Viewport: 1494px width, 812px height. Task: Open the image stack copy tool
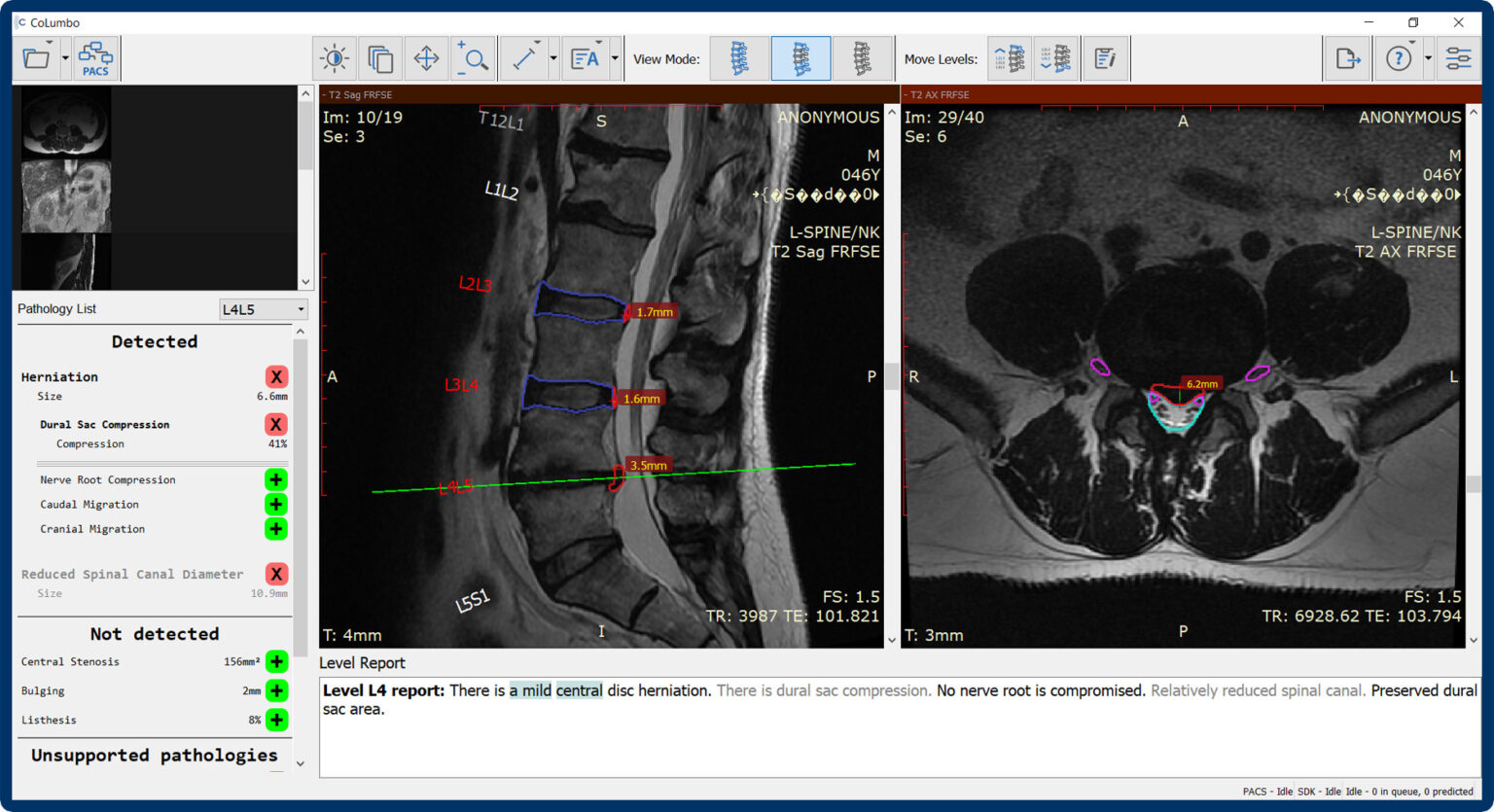pos(380,57)
